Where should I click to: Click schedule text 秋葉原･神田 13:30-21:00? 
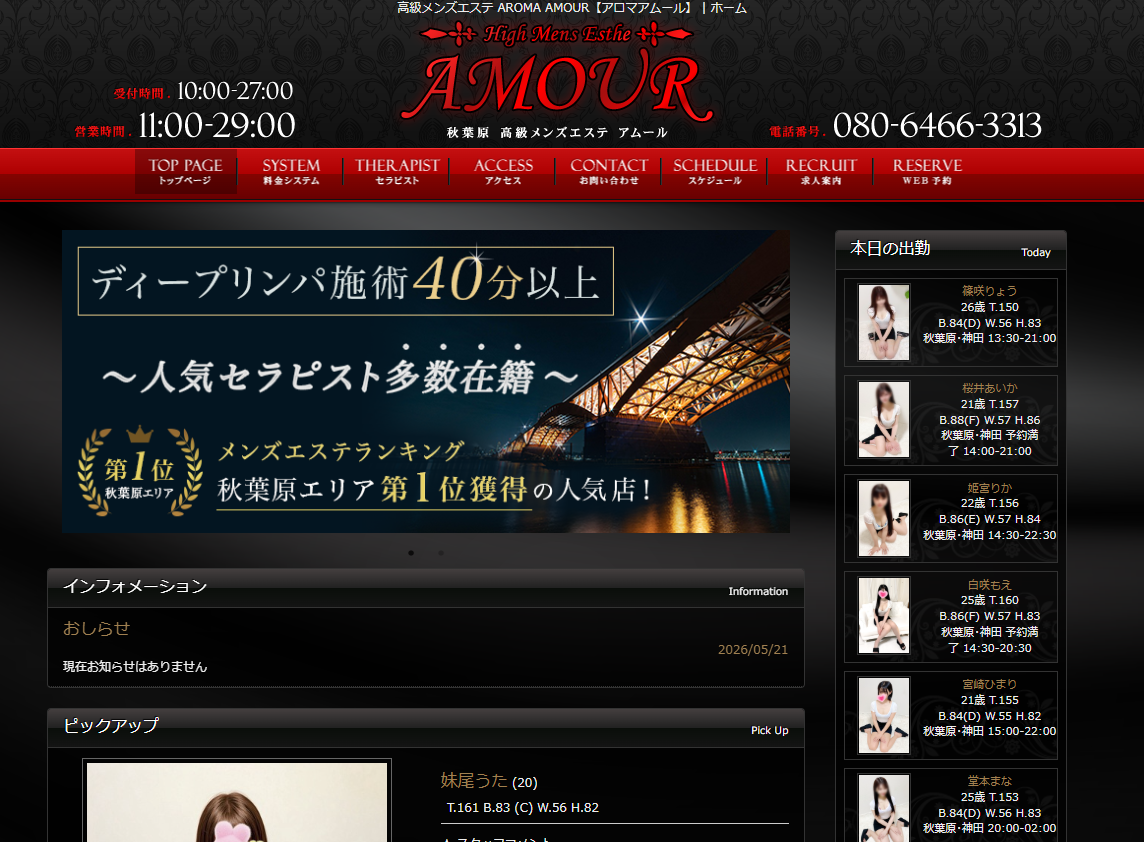coord(989,339)
